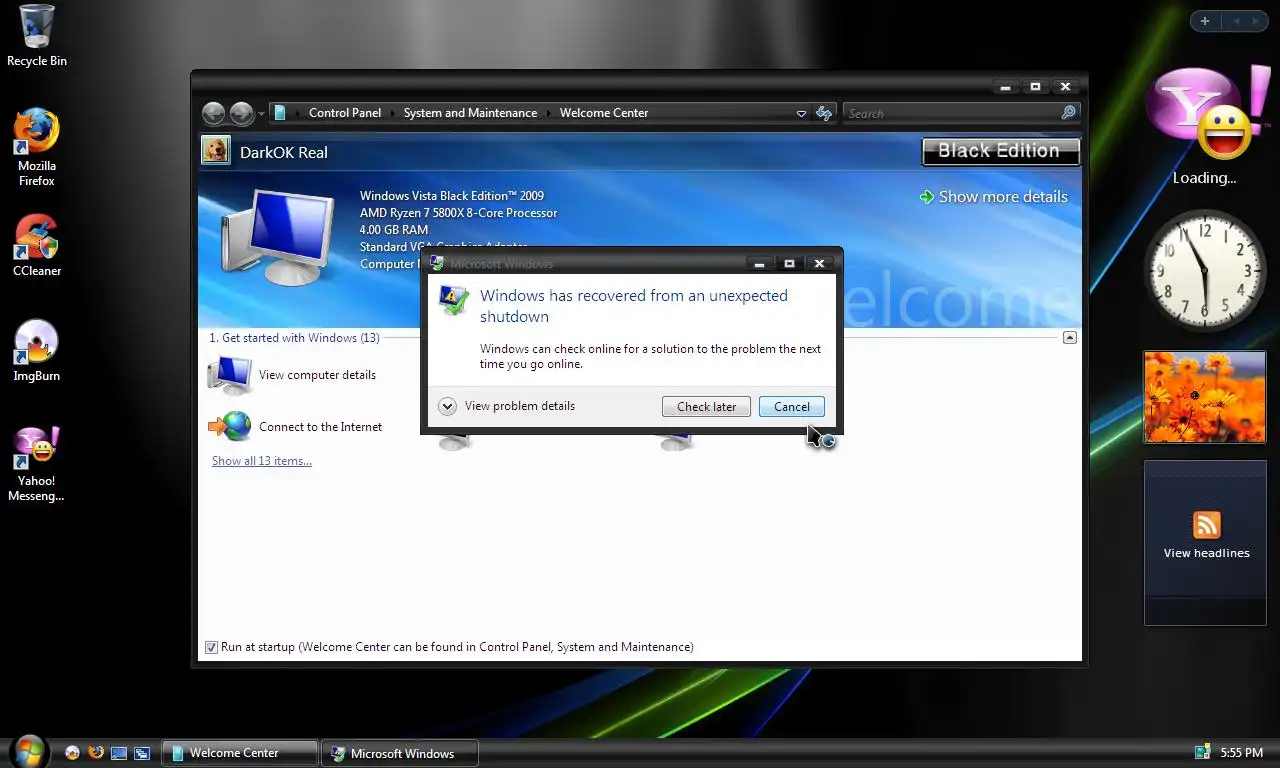Click the 4.00 GB RAM text
The height and width of the screenshot is (768, 1280).
click(x=394, y=230)
